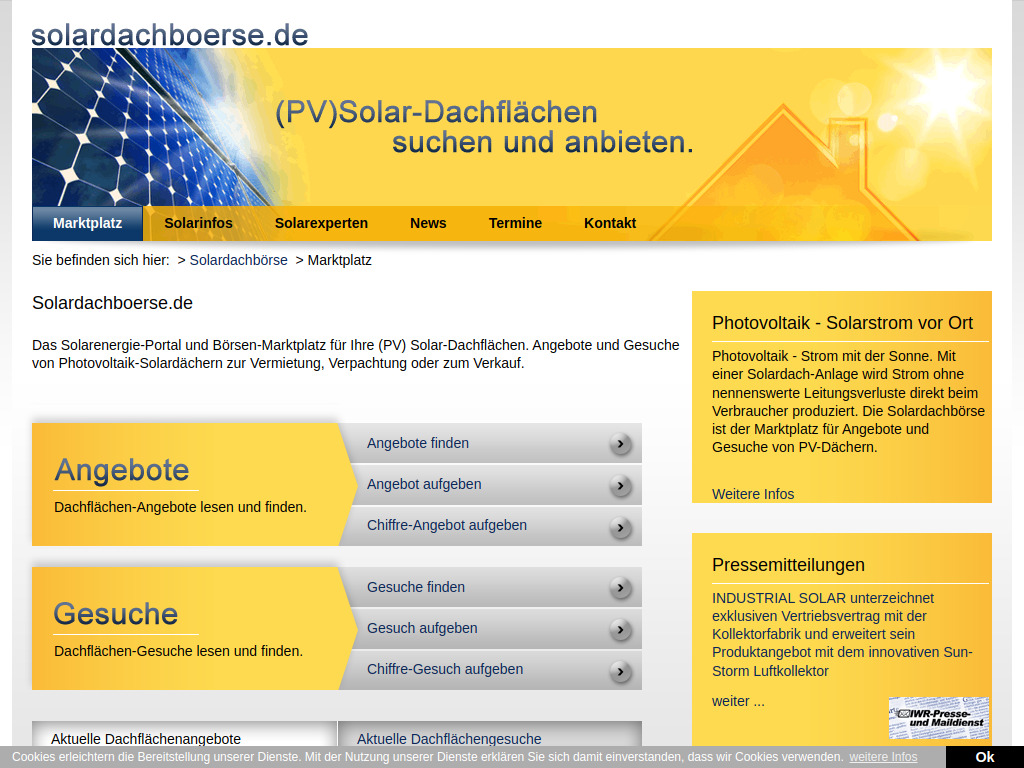Click the arrow icon next to Gesuche finden
This screenshot has height=768, width=1024.
pos(622,587)
